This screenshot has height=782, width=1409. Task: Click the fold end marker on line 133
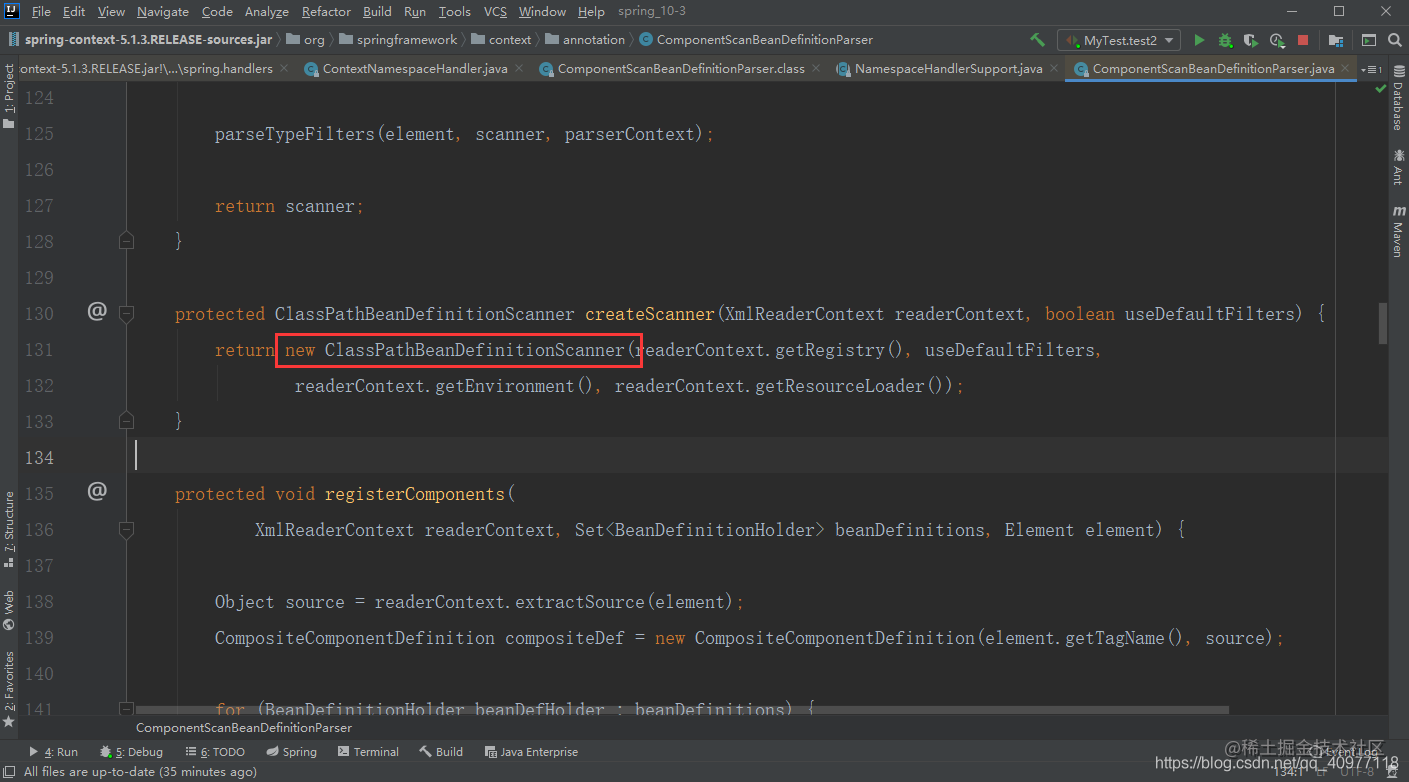click(126, 420)
